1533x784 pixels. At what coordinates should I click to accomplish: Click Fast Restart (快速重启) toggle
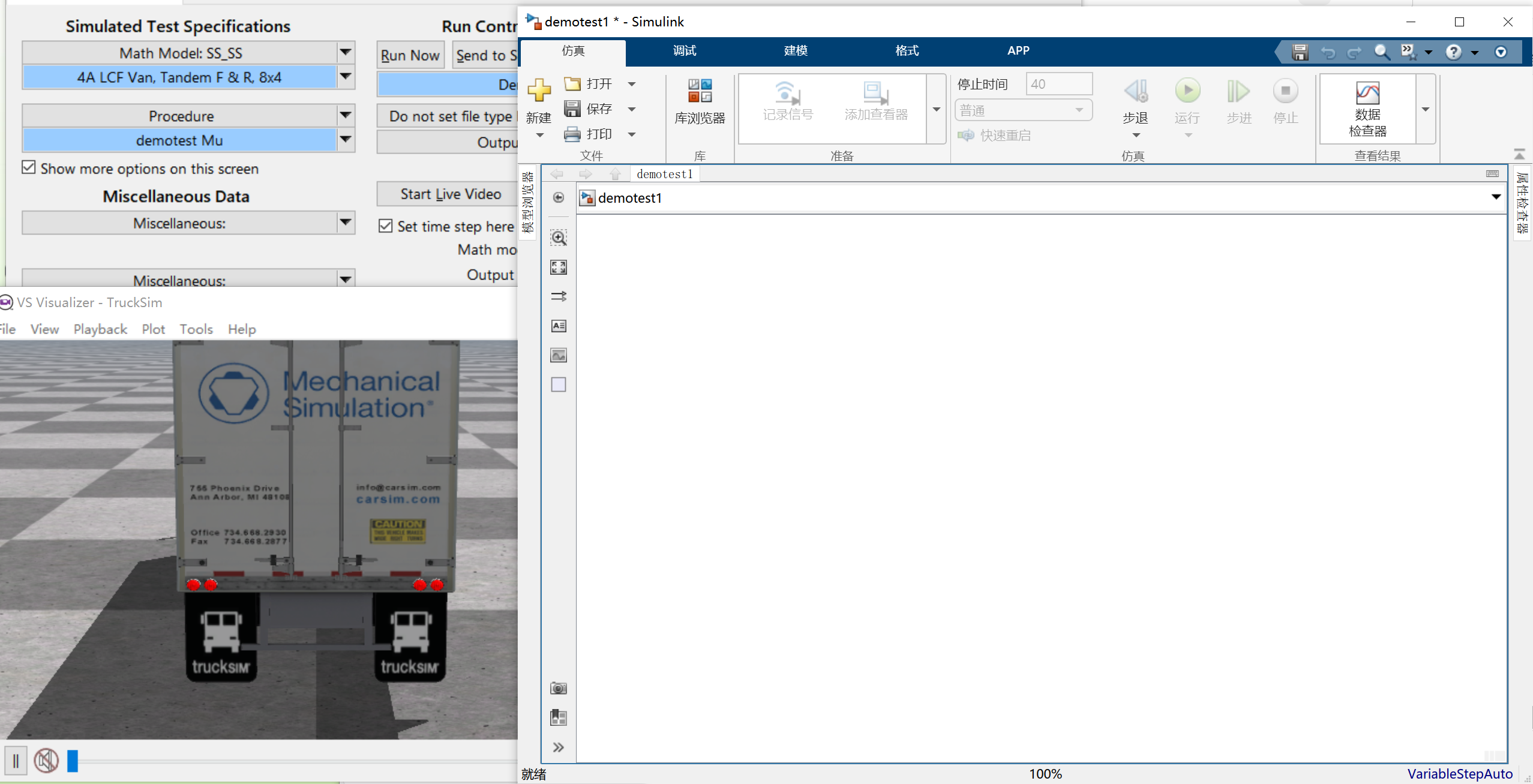994,135
